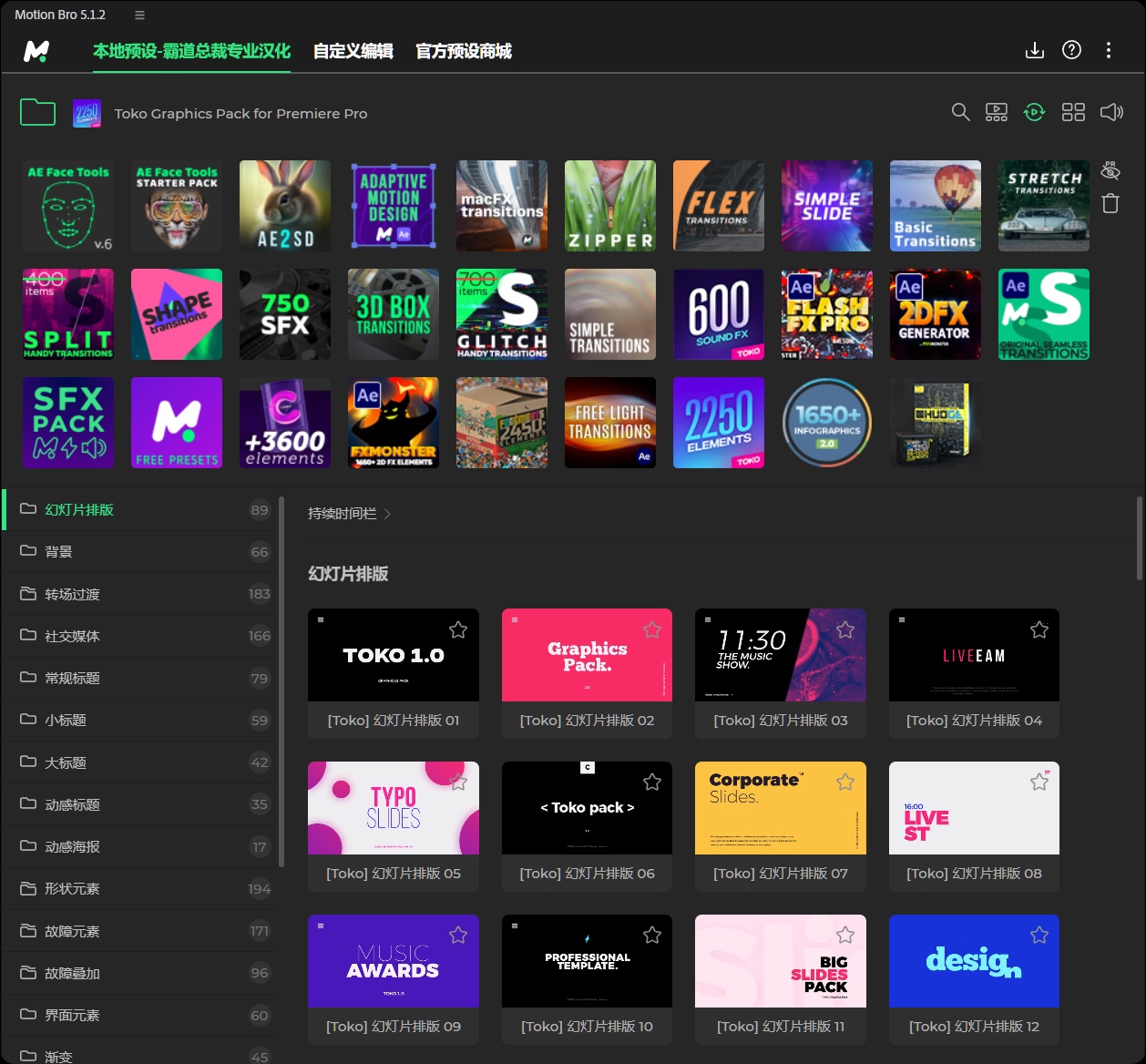Viewport: 1146px width, 1064px height.
Task: Click the download icon in the header
Action: [x=1035, y=50]
